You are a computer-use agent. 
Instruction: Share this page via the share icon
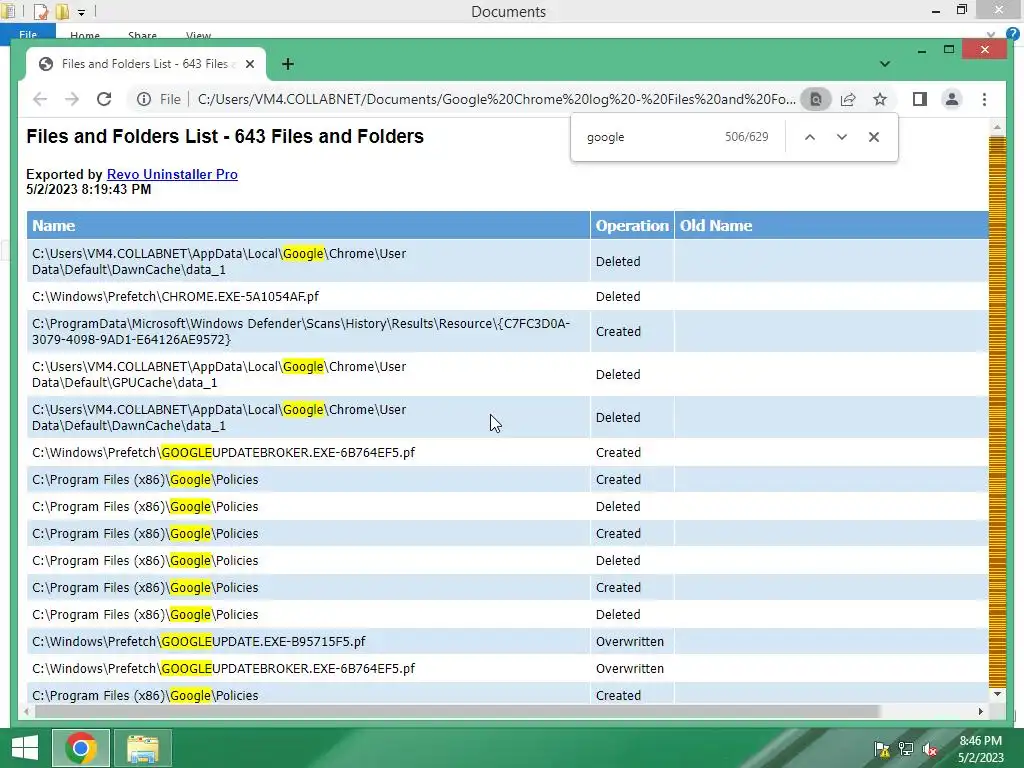pyautogui.click(x=848, y=99)
